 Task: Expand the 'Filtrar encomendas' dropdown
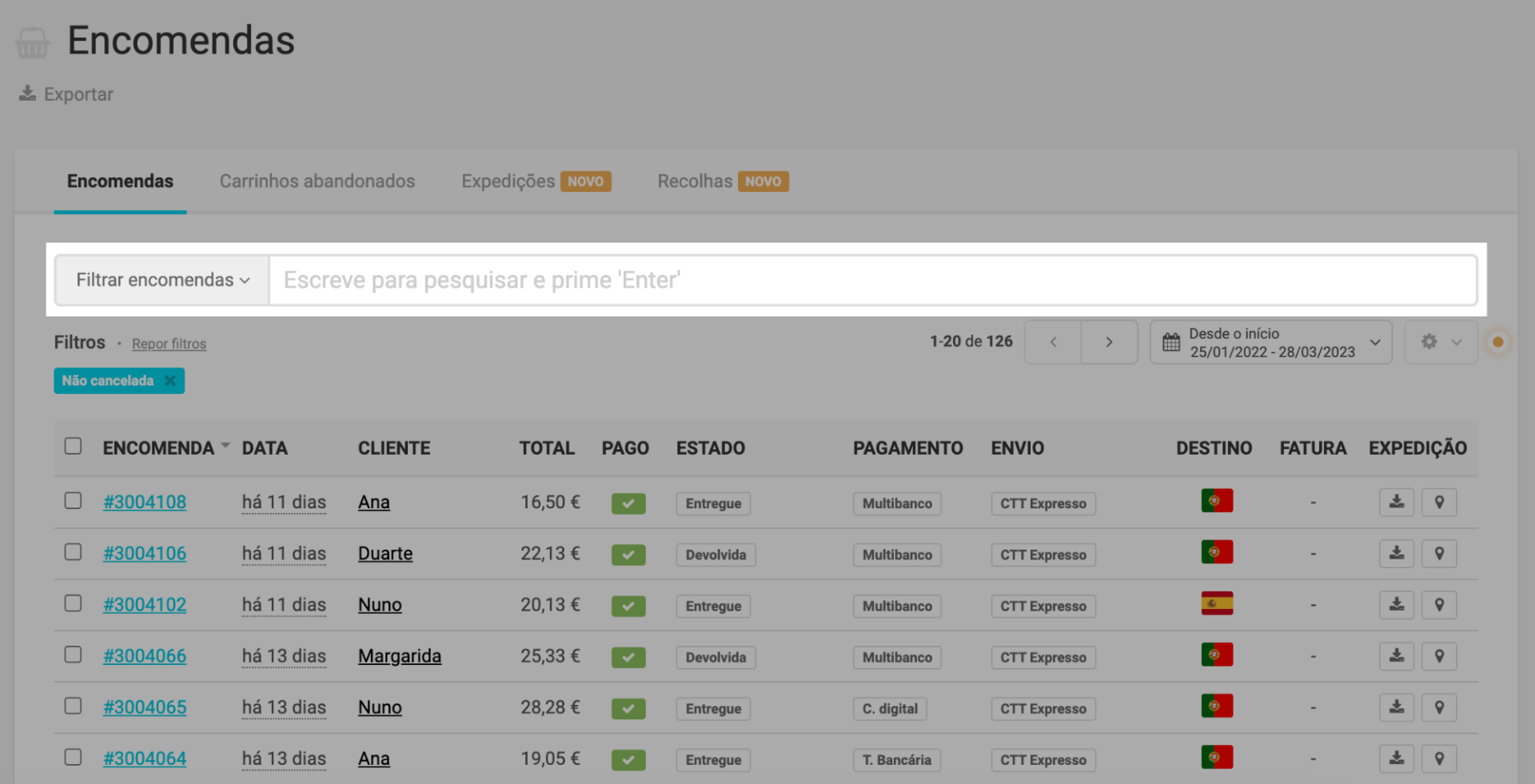coord(162,281)
